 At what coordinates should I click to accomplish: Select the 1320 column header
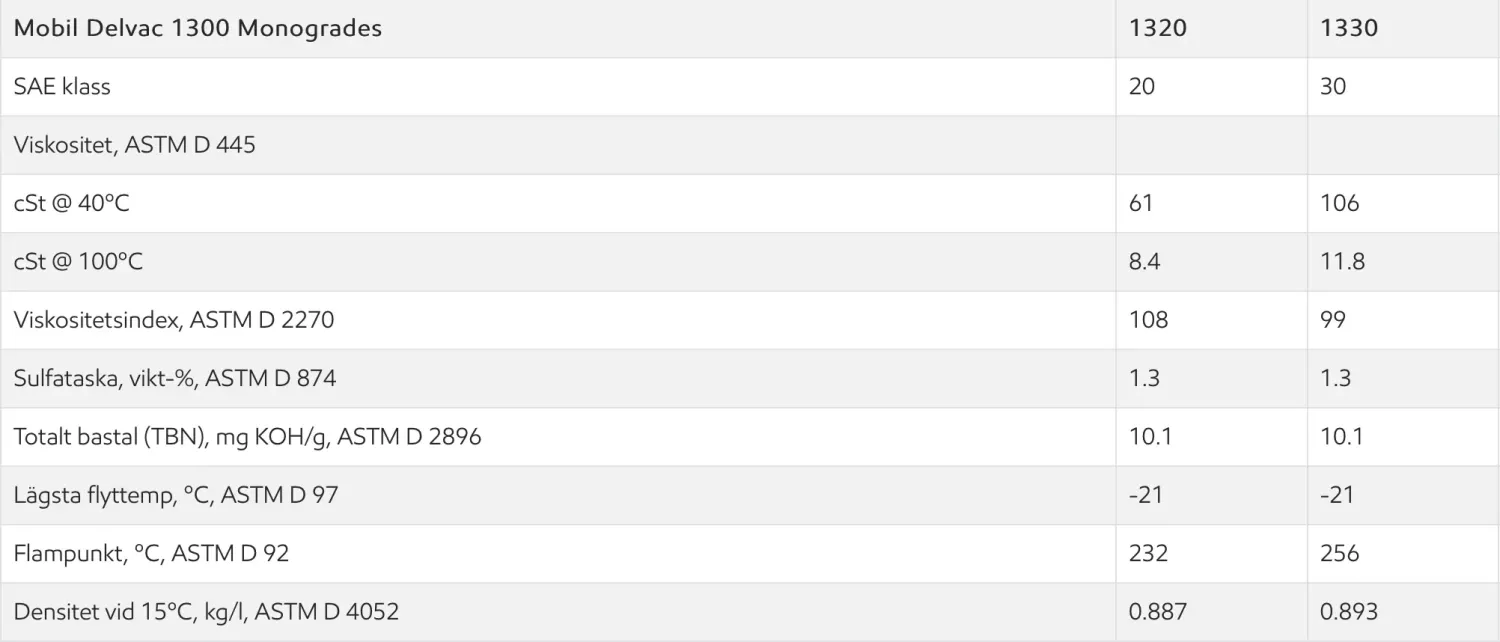click(x=1158, y=28)
